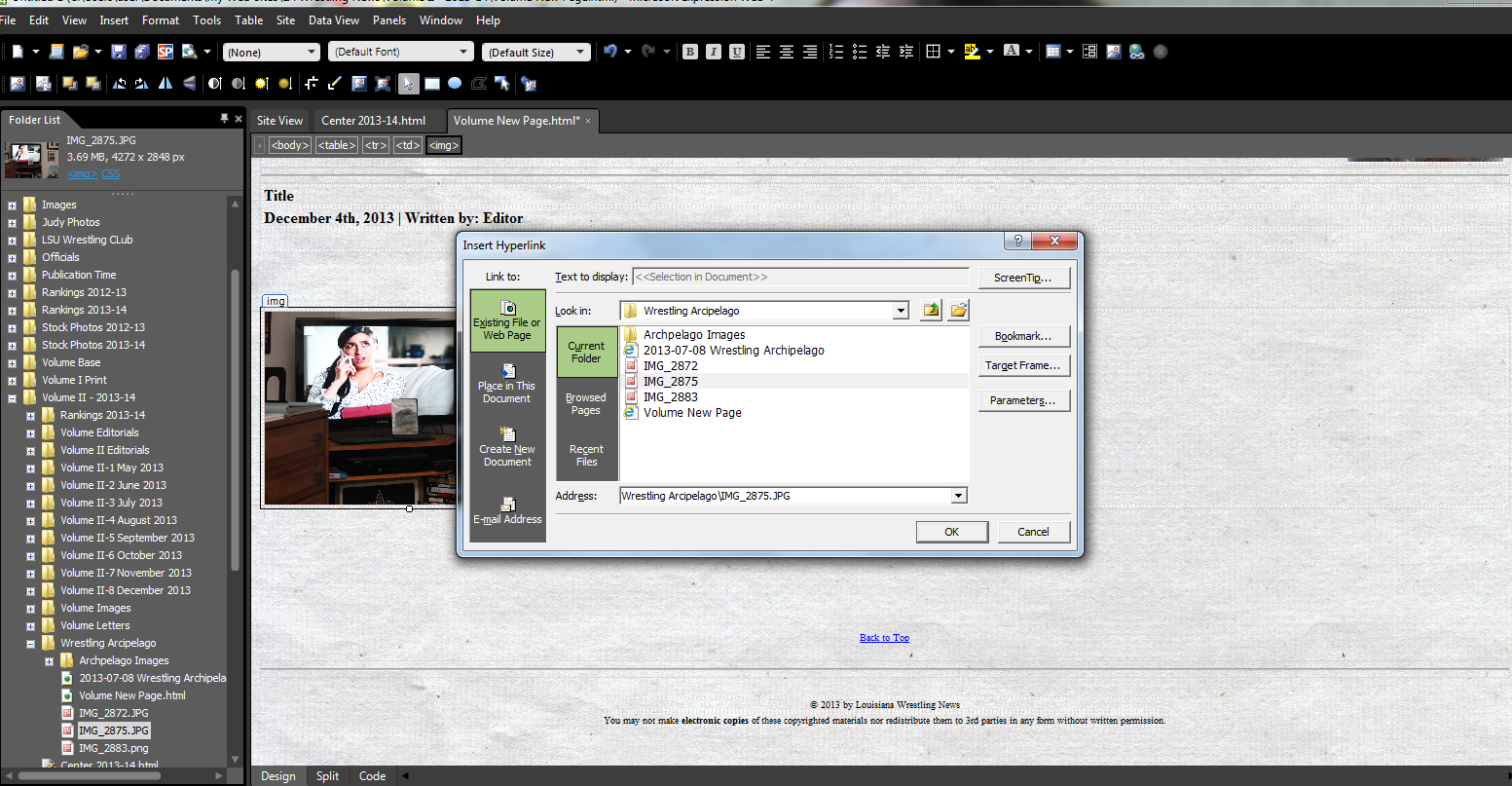Rotate the picture right
The width and height of the screenshot is (1512, 786).
coord(142,84)
